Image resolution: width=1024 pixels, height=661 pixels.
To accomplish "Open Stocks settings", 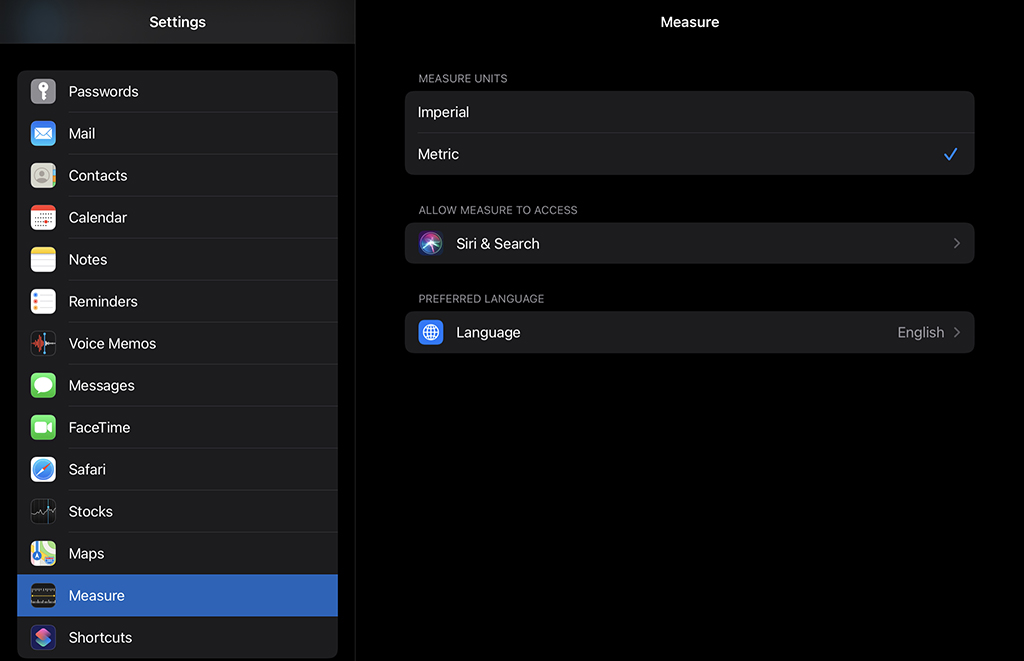I will tap(178, 511).
